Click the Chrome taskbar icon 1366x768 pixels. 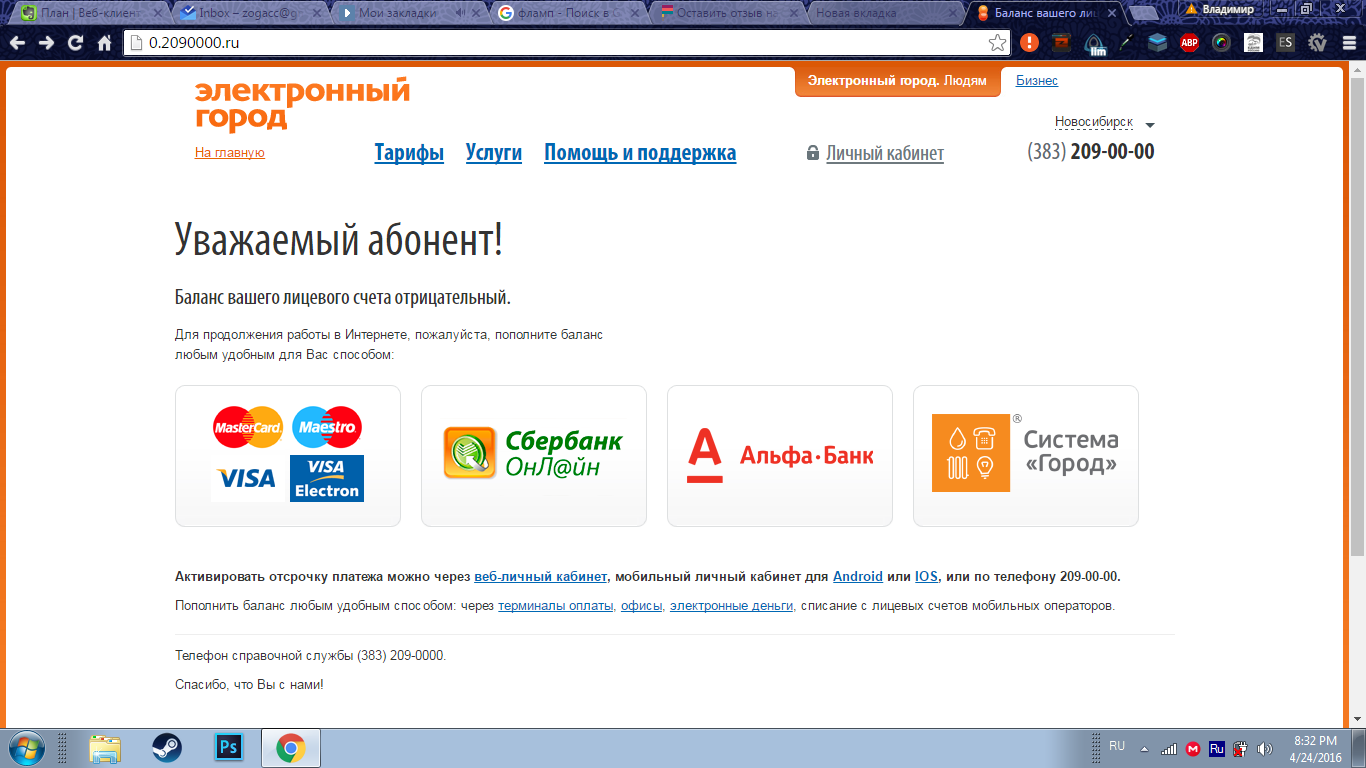tap(291, 748)
